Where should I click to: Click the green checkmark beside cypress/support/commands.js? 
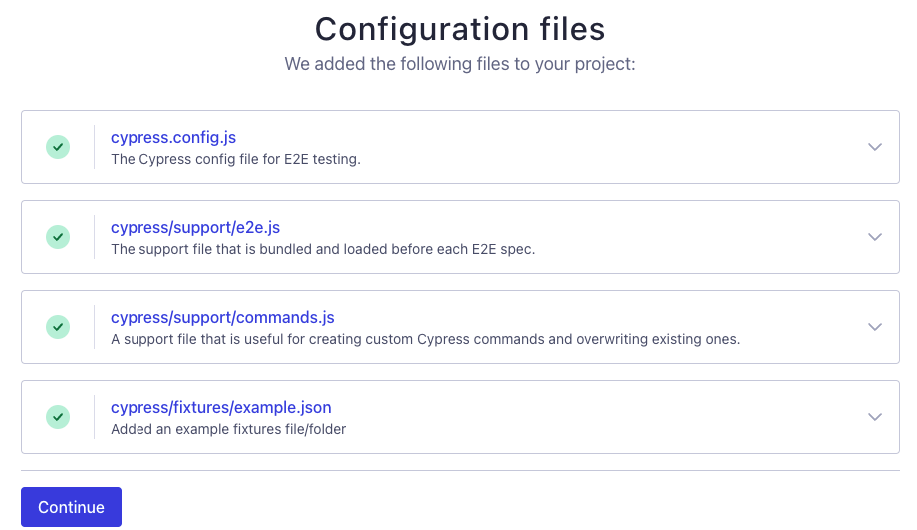tap(58, 327)
